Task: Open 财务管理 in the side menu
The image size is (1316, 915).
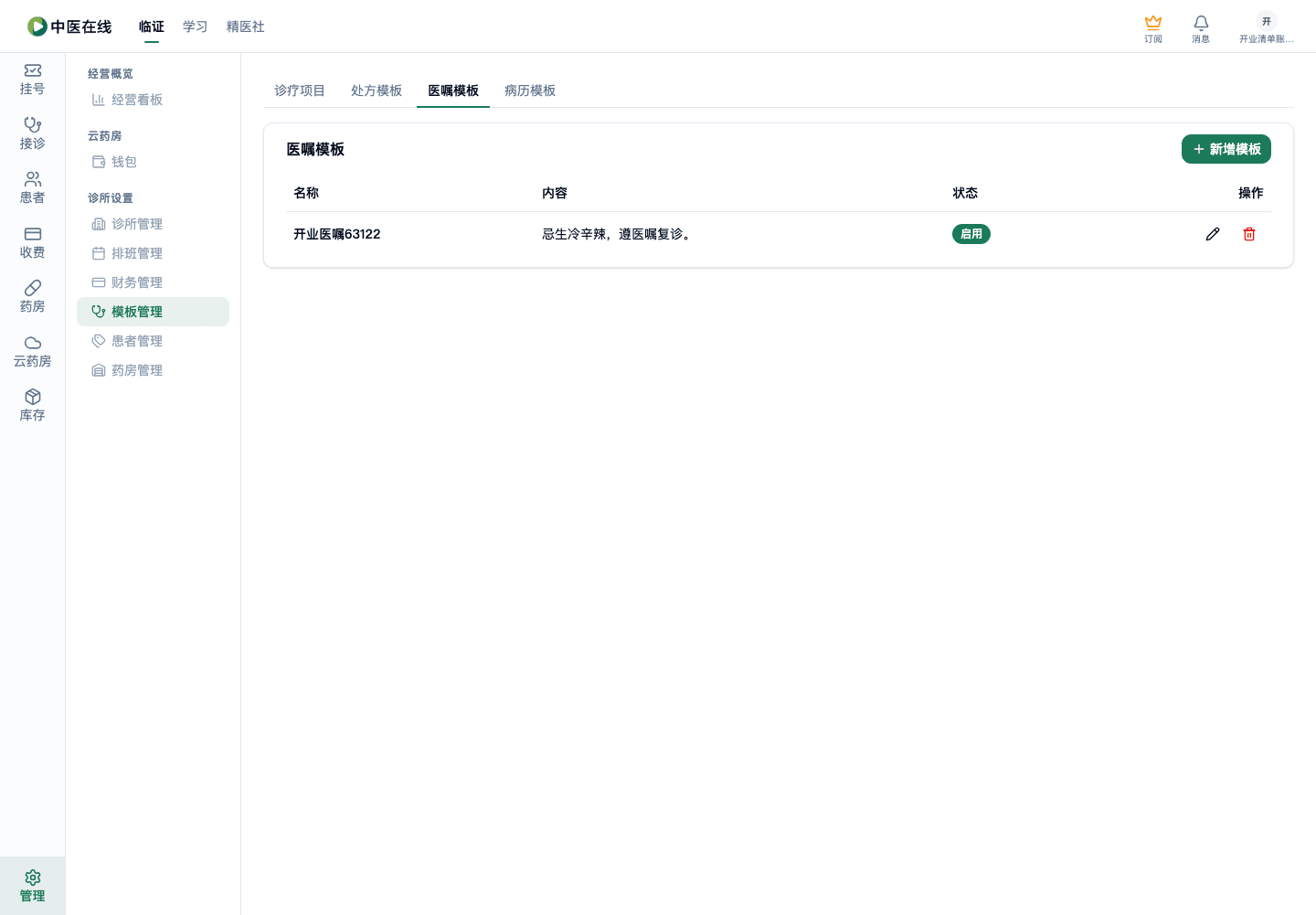Action: point(153,282)
